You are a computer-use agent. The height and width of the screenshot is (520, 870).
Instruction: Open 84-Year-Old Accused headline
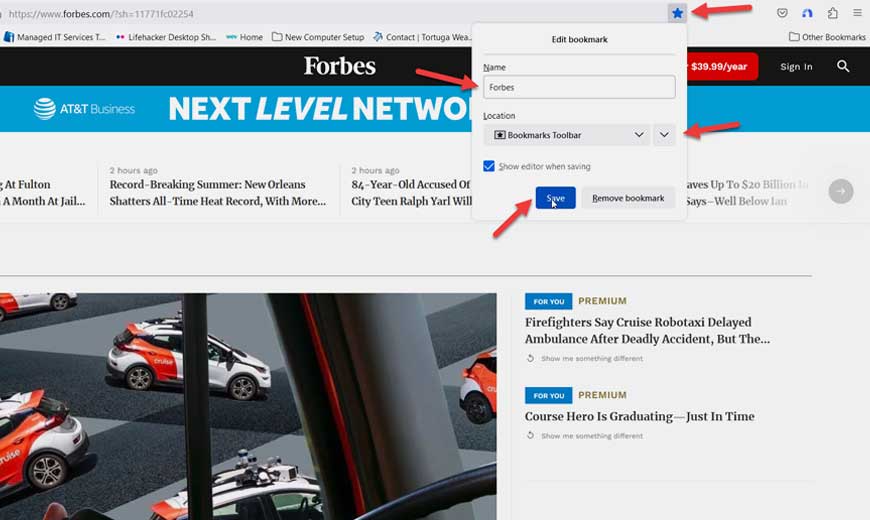[x=411, y=193]
